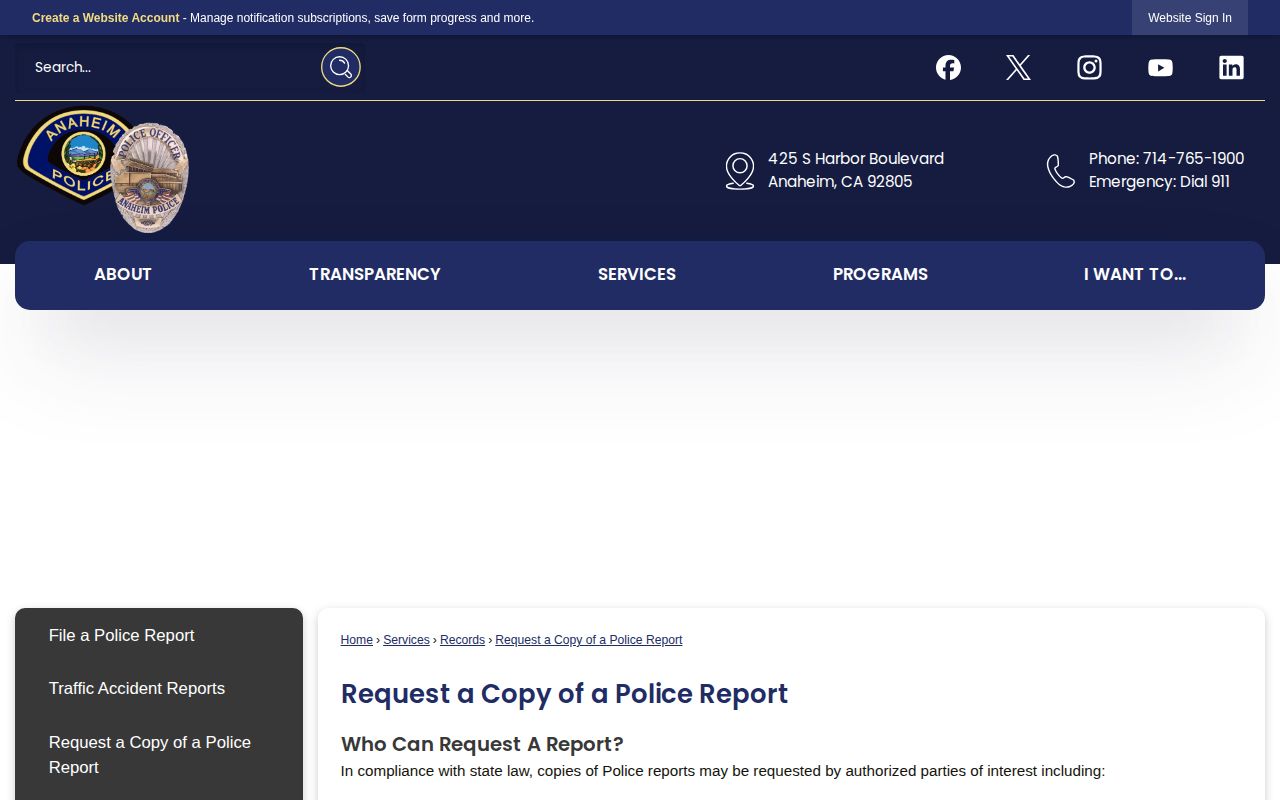Image resolution: width=1280 pixels, height=800 pixels.
Task: Open the Facebook social icon
Action: coord(948,67)
